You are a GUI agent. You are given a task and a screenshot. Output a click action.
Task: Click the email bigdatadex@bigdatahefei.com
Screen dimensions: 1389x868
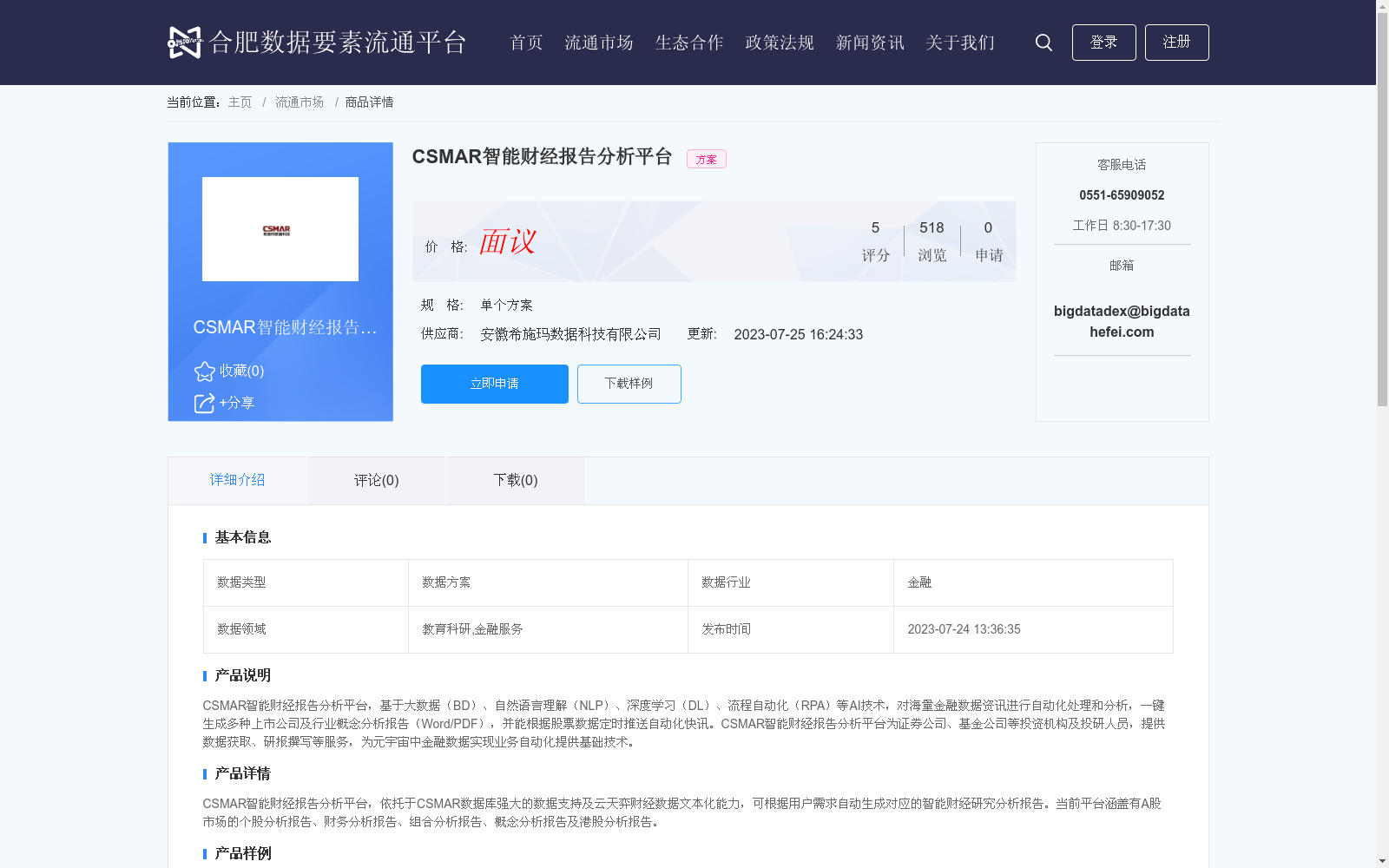tap(1122, 321)
